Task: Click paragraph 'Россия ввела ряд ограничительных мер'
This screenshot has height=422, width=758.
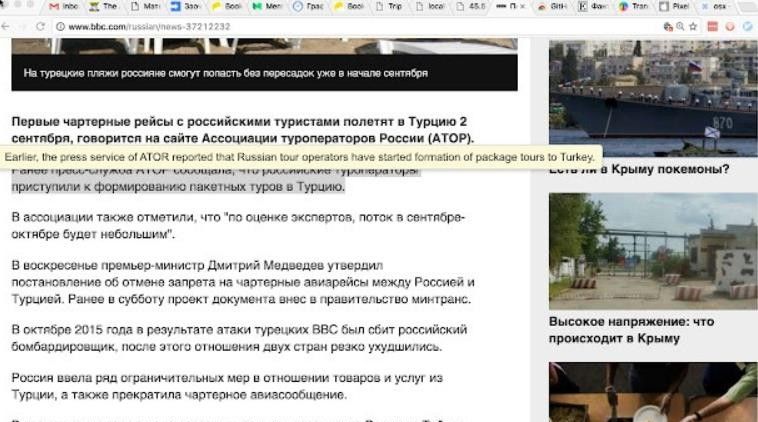Action: pos(227,386)
